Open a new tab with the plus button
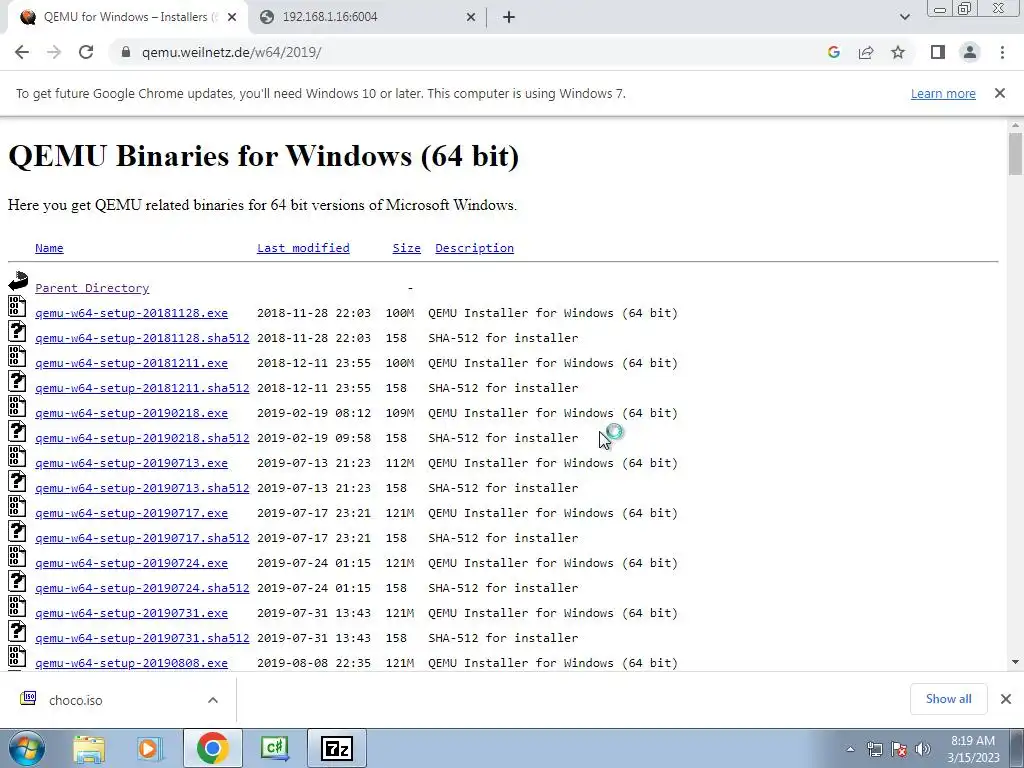The image size is (1024, 768). [509, 17]
